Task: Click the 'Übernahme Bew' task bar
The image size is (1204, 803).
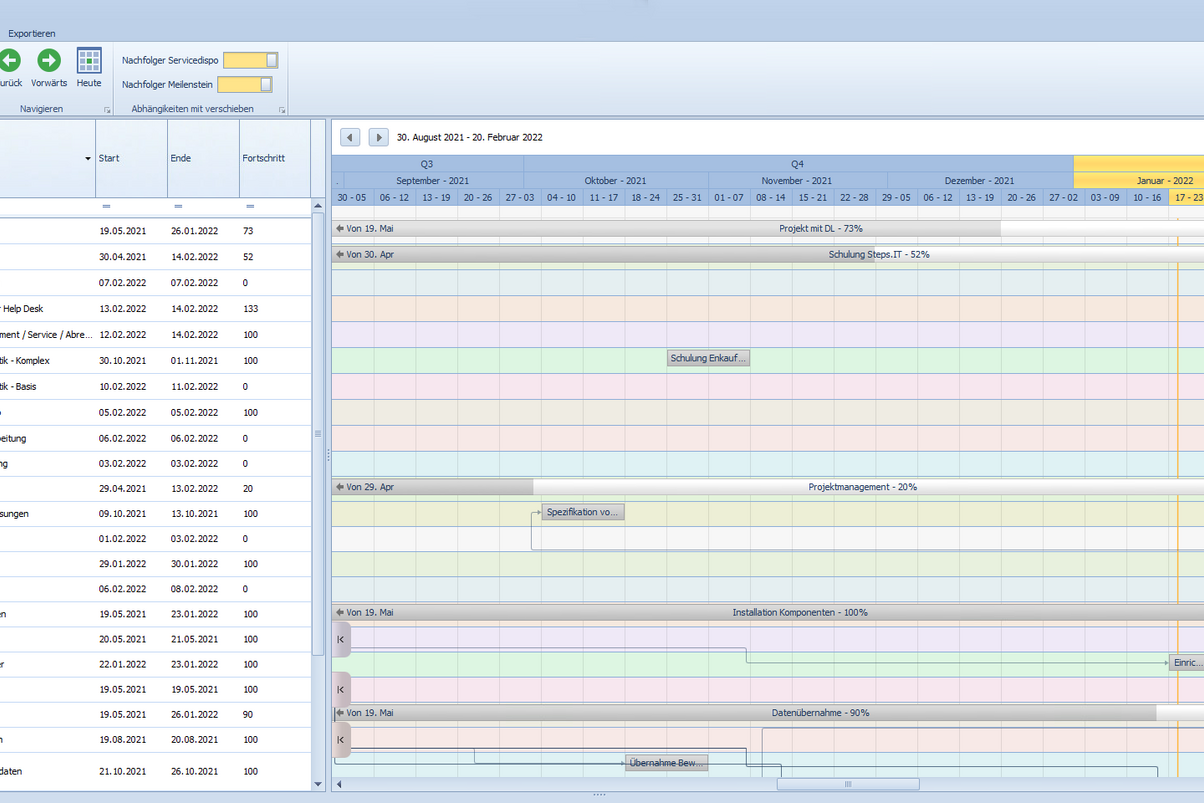Action: click(666, 762)
